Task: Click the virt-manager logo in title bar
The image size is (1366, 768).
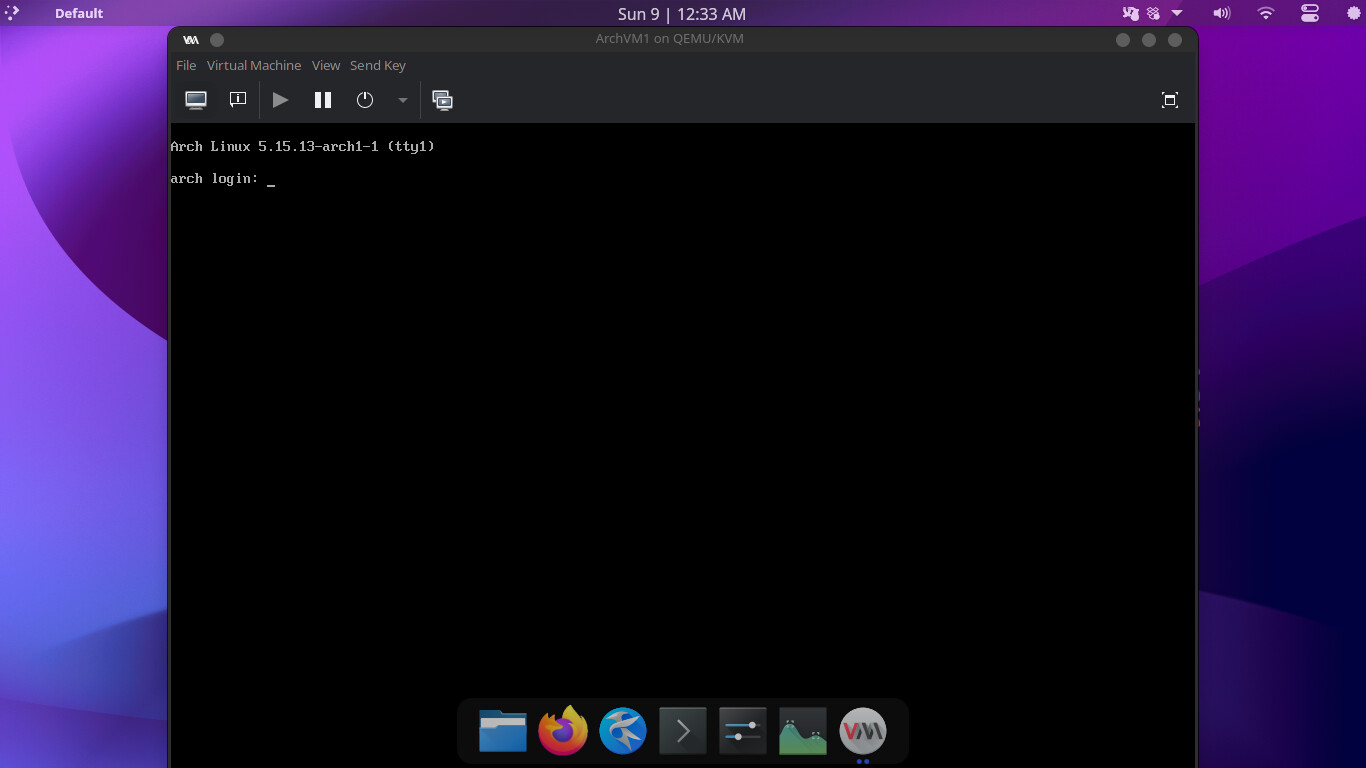Action: pyautogui.click(x=191, y=40)
